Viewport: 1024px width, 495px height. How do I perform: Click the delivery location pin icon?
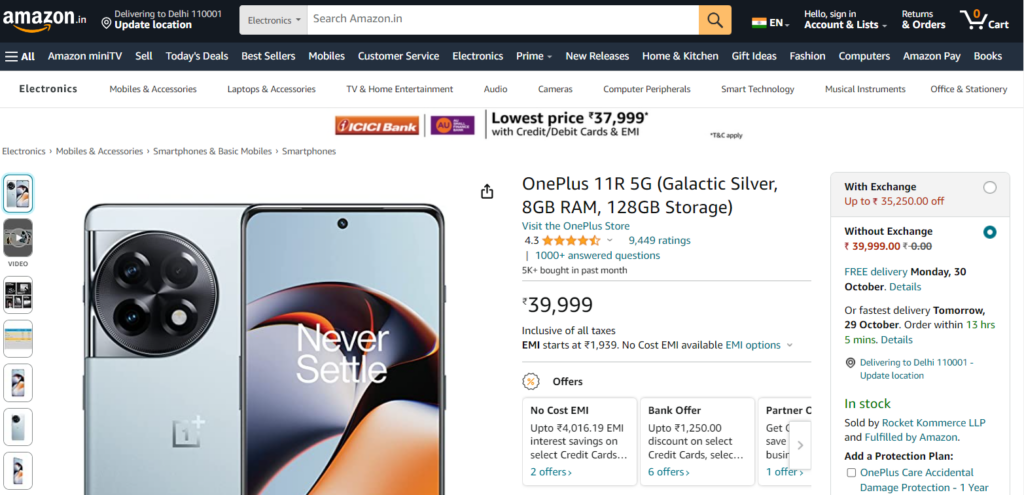(106, 24)
